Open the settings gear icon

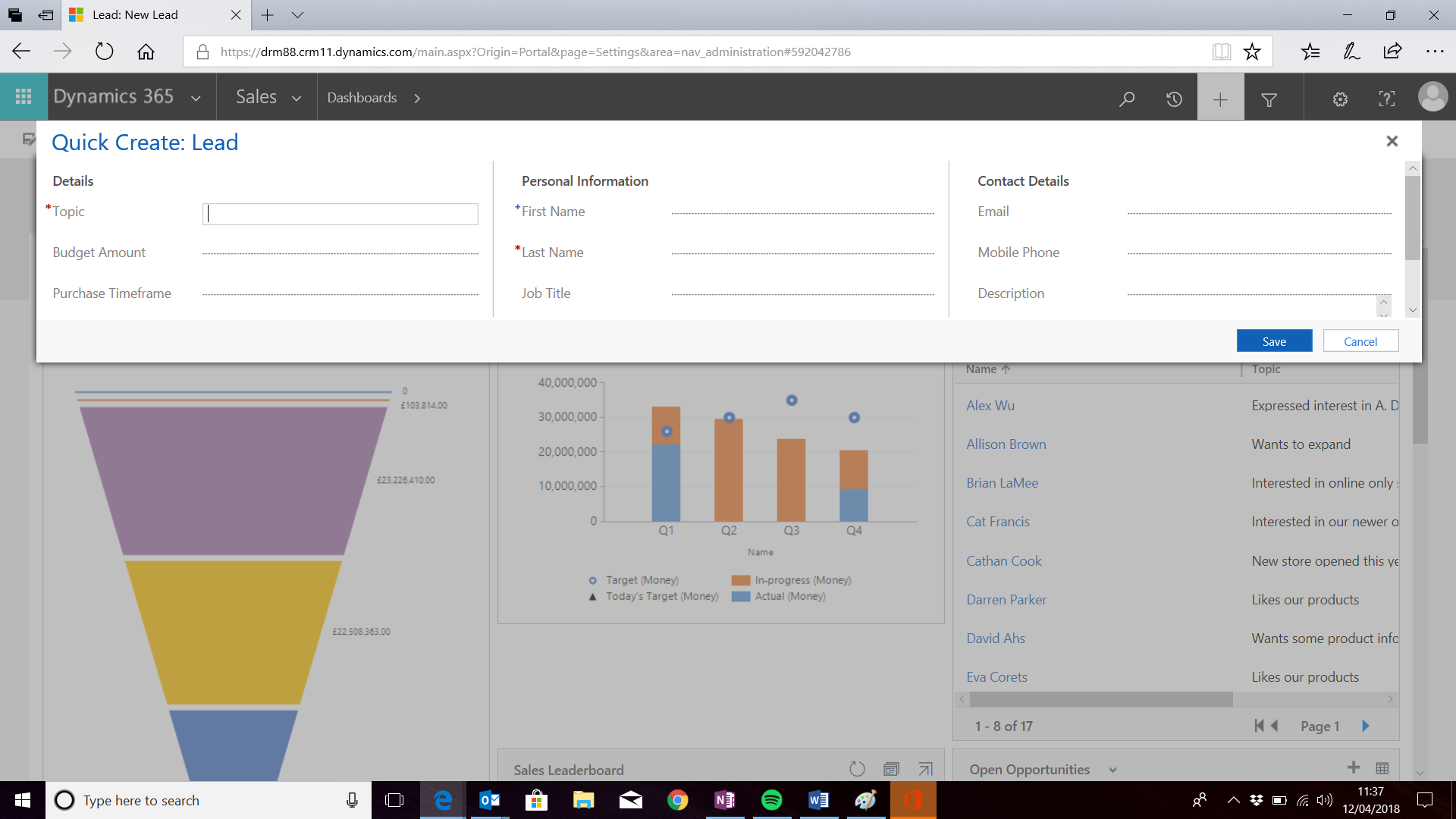[1340, 99]
